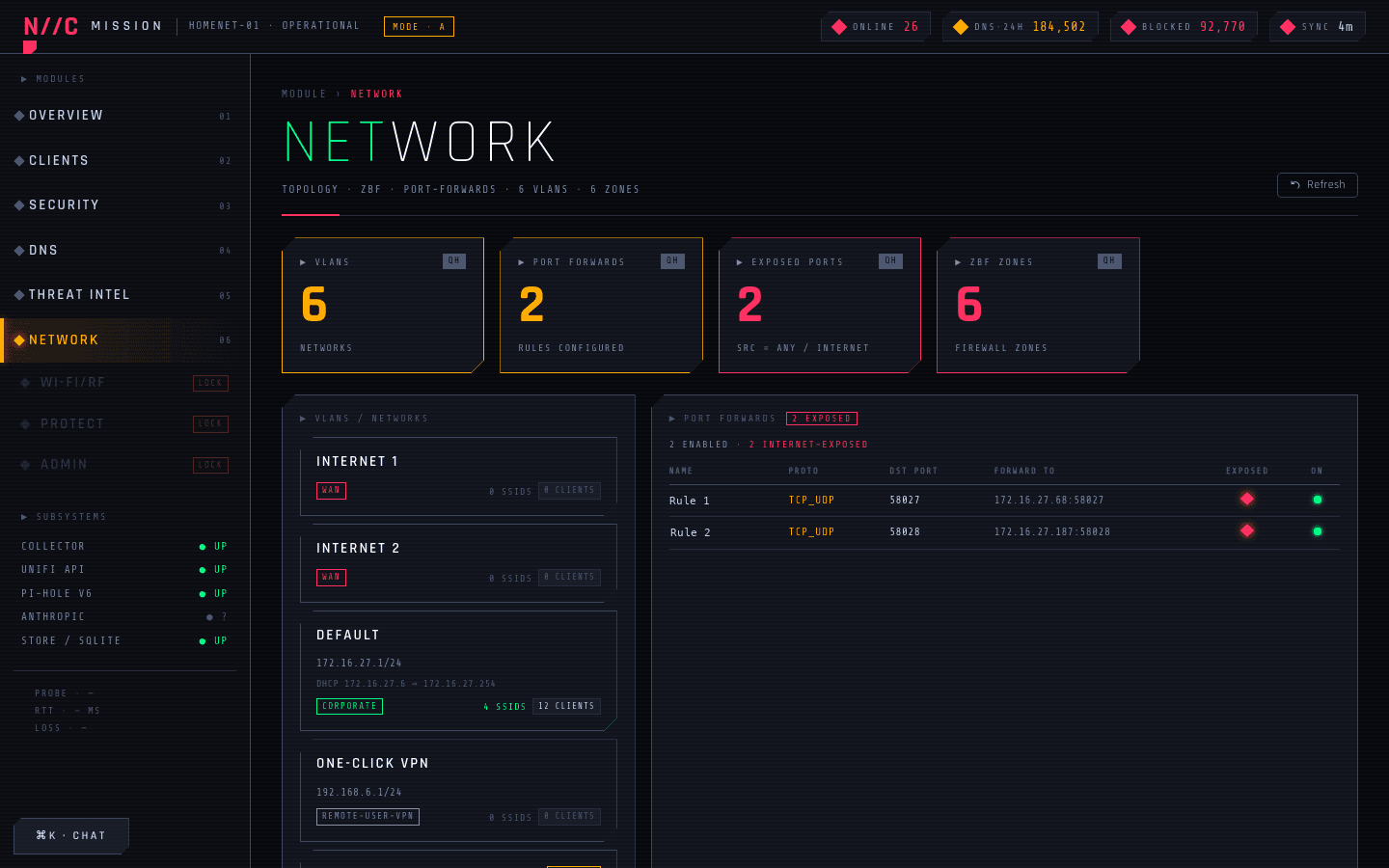Image resolution: width=1389 pixels, height=868 pixels.
Task: Click the 12 CLIENTS badge on DEFAULT
Action: point(567,706)
